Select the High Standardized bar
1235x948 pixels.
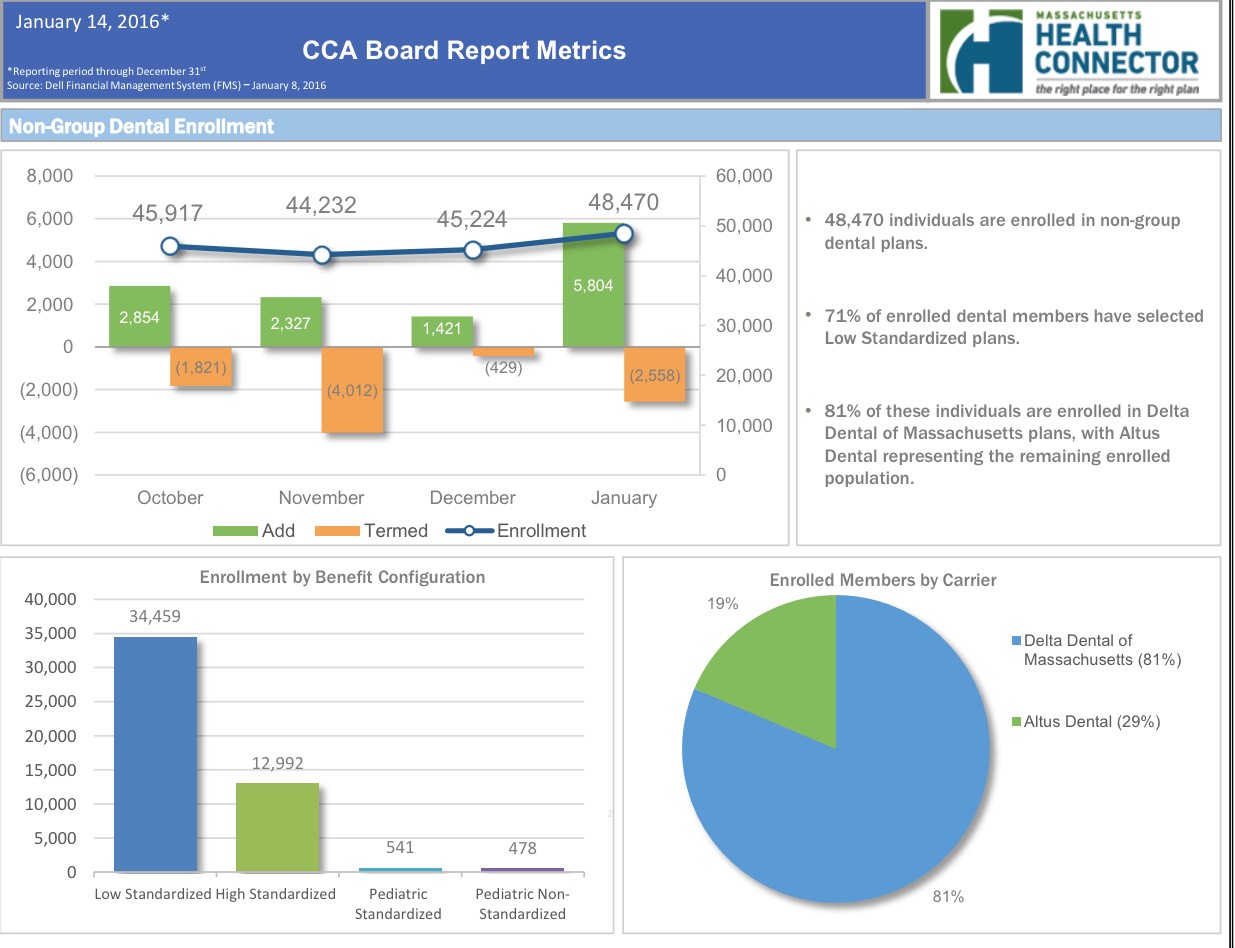click(x=277, y=827)
